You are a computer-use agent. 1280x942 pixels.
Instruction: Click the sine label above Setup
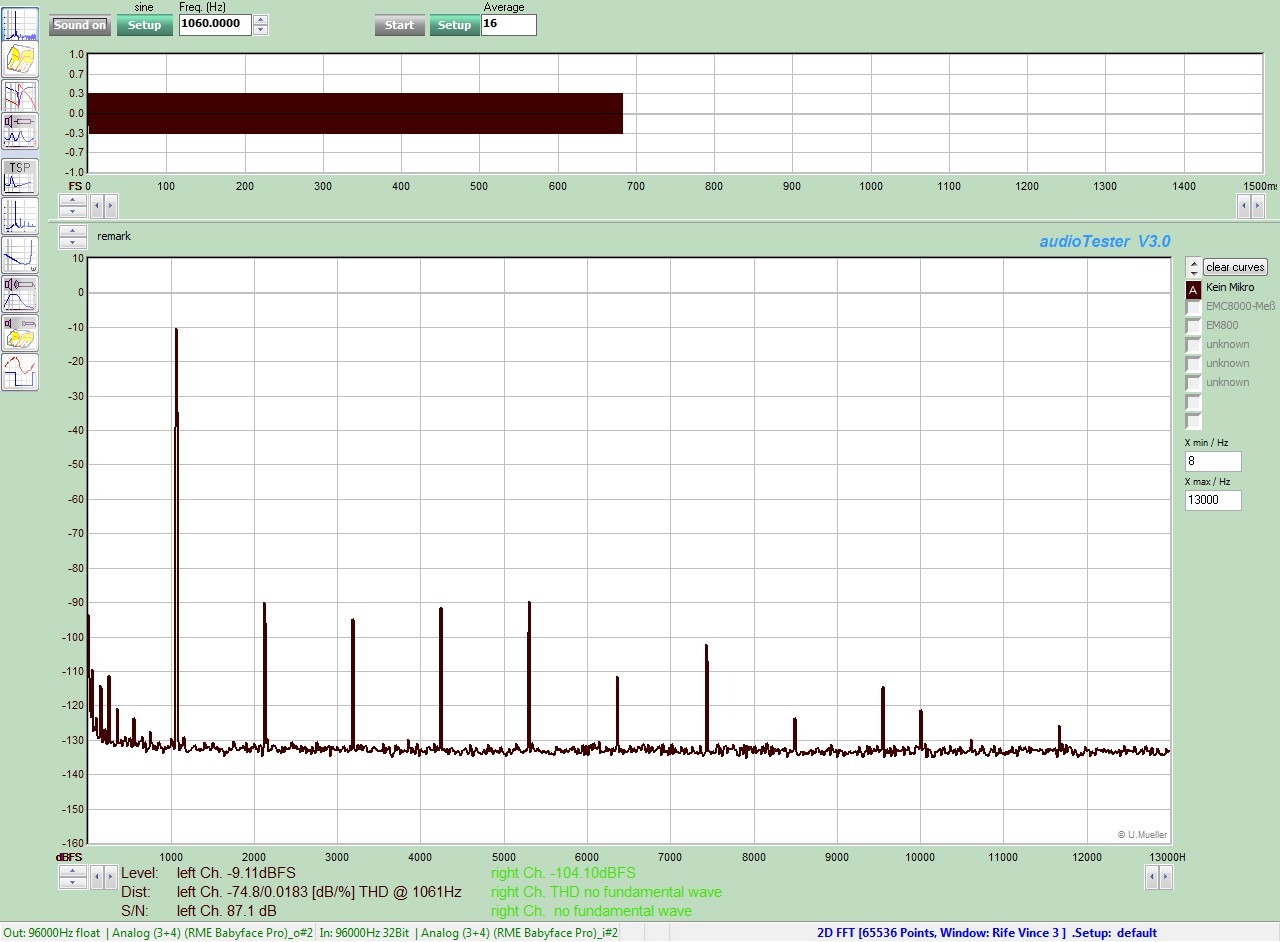(144, 7)
